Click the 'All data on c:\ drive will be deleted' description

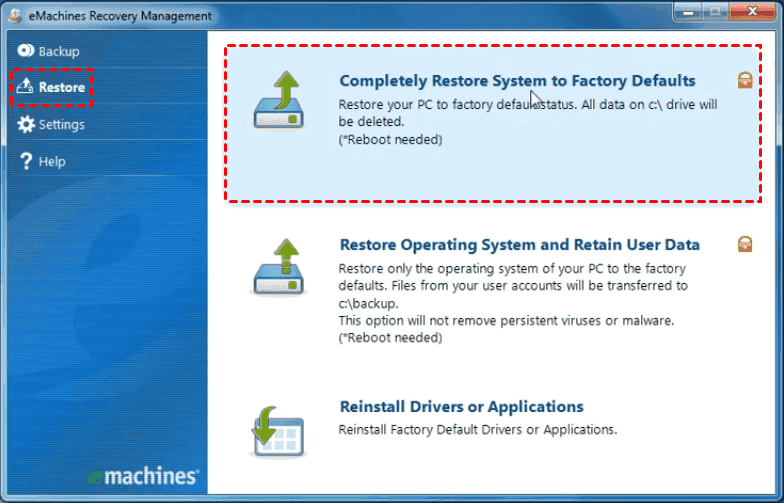(x=528, y=113)
